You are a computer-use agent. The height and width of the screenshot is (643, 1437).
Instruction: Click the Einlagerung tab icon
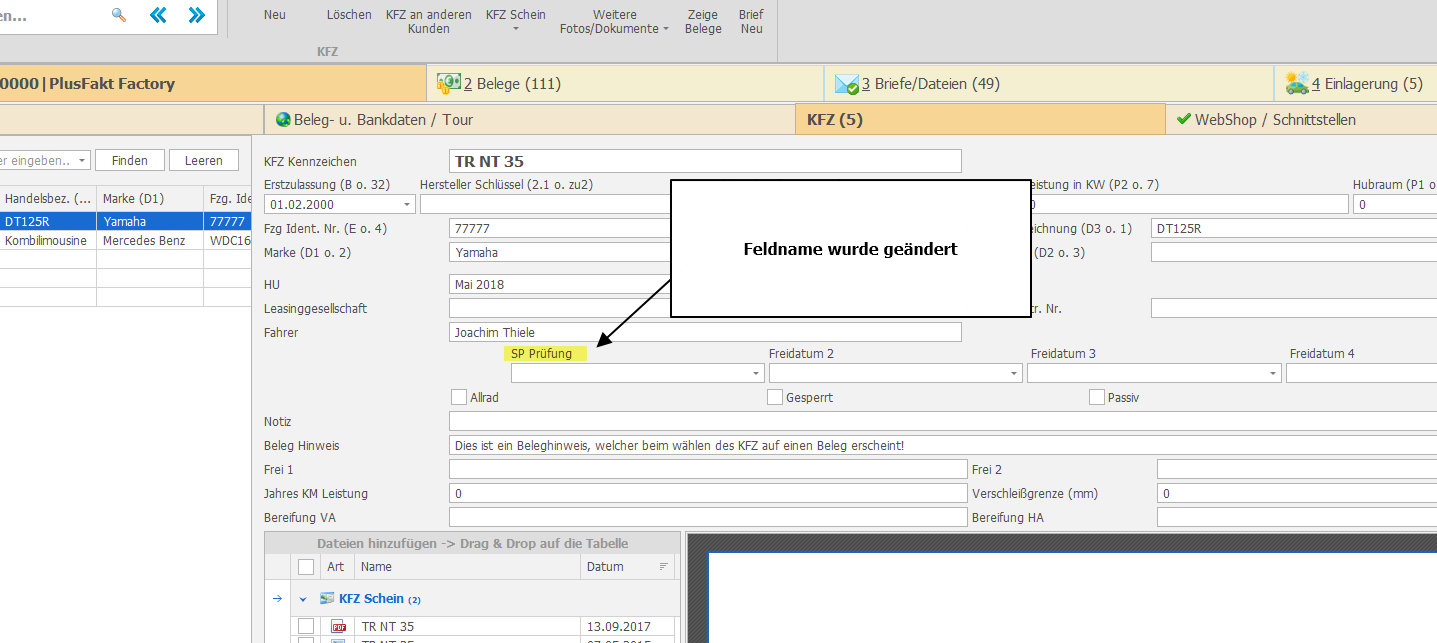pos(1297,84)
